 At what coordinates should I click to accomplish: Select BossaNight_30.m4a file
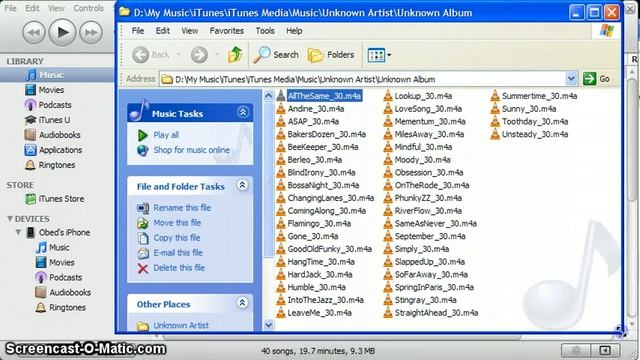click(323, 185)
